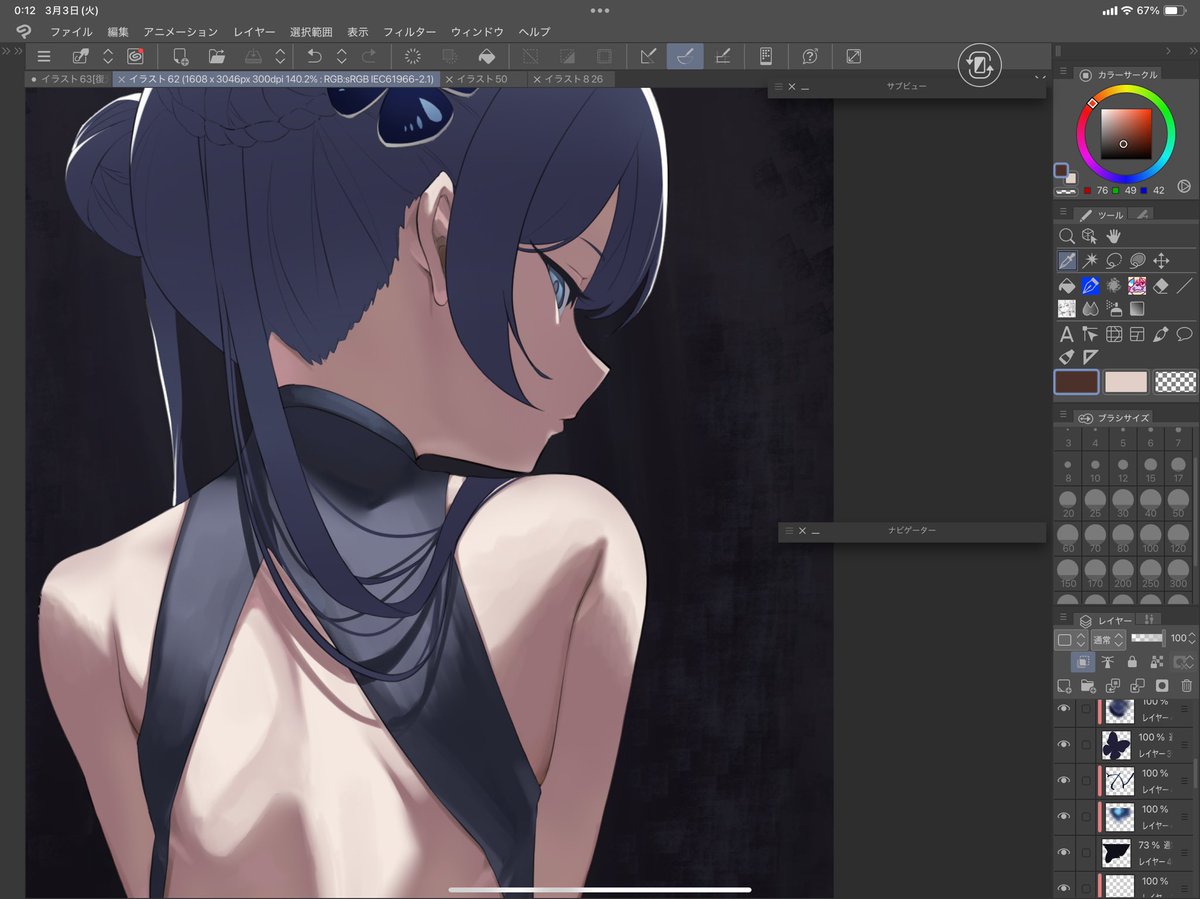Adjust layer opacity value stepper

[x=1193, y=639]
